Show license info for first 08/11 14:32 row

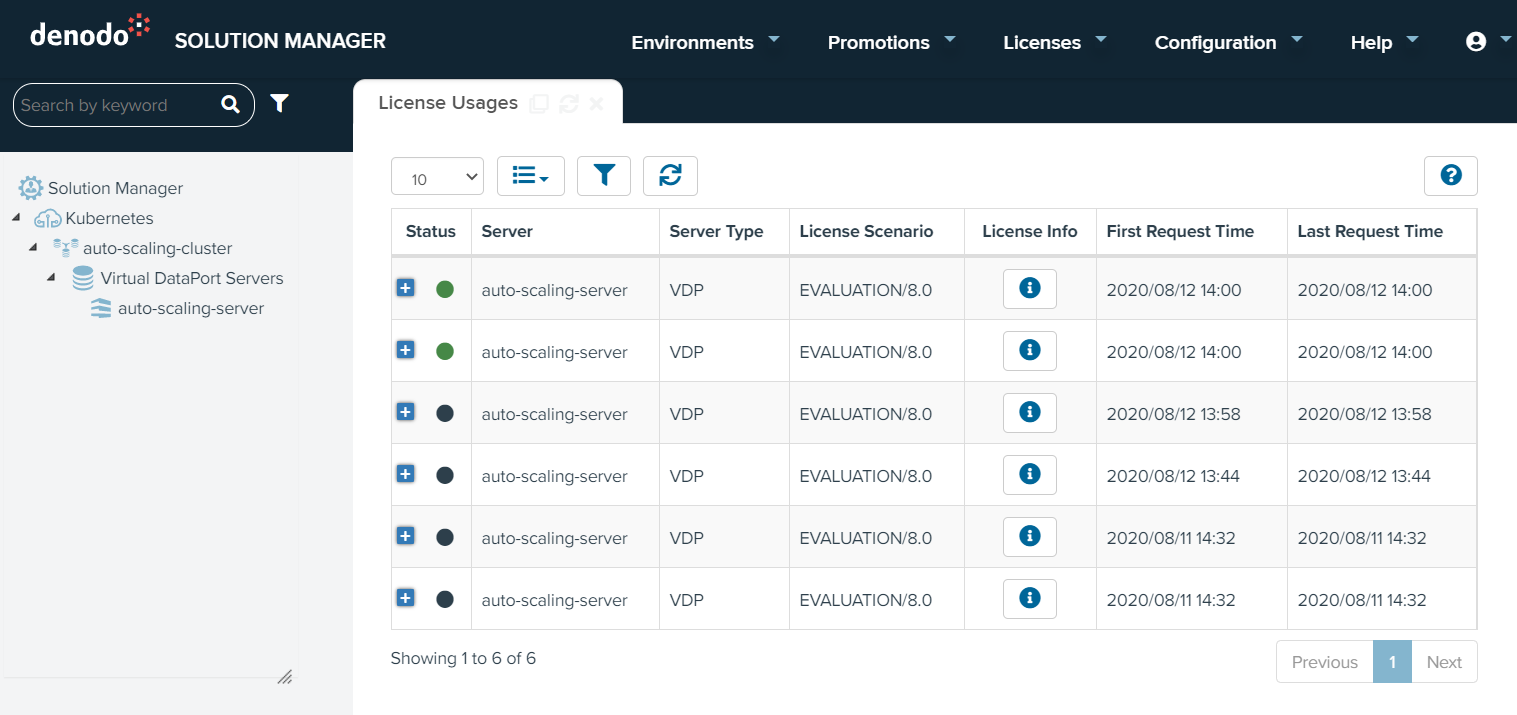pos(1030,537)
